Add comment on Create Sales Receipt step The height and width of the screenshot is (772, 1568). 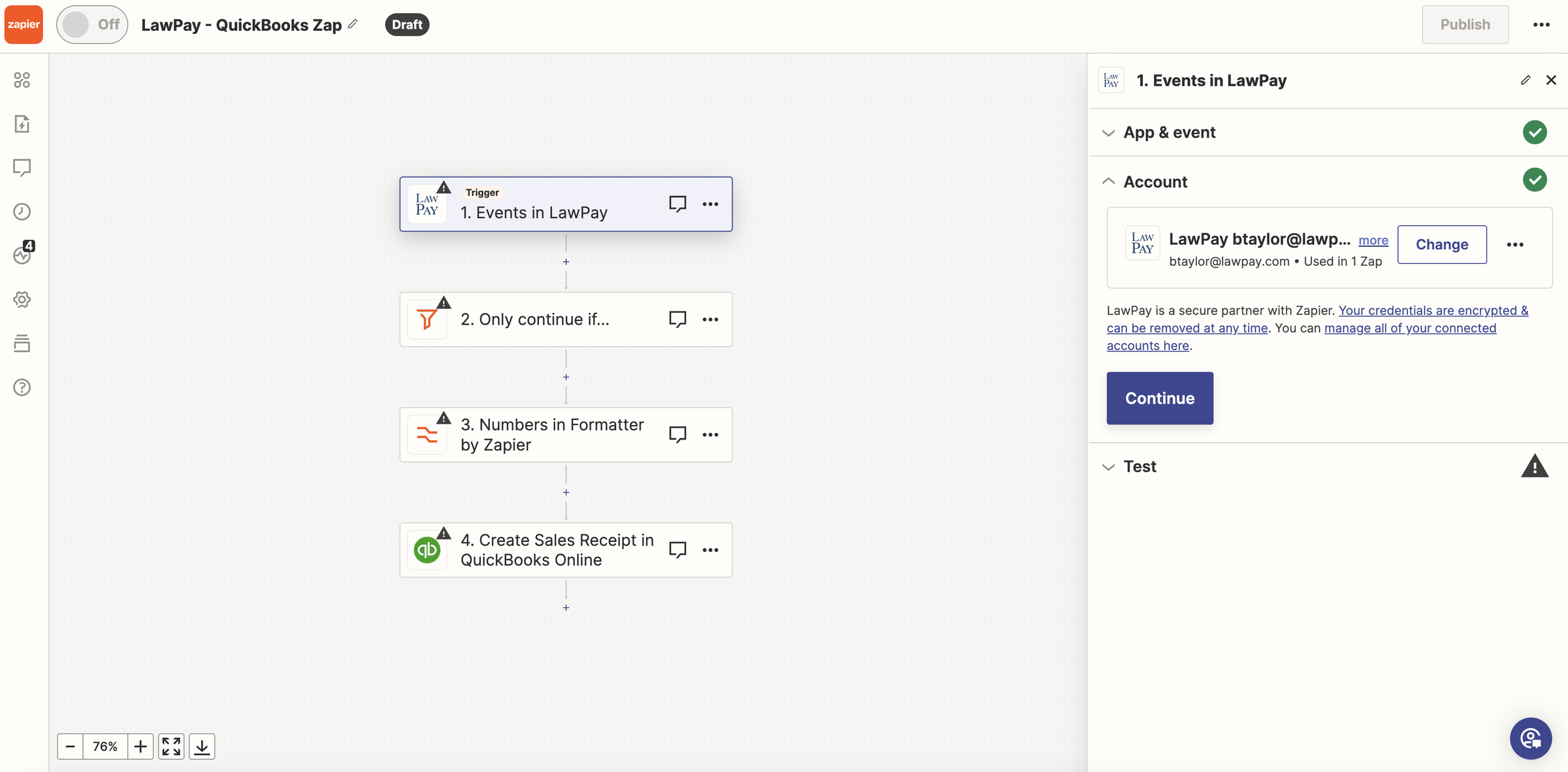(x=678, y=550)
